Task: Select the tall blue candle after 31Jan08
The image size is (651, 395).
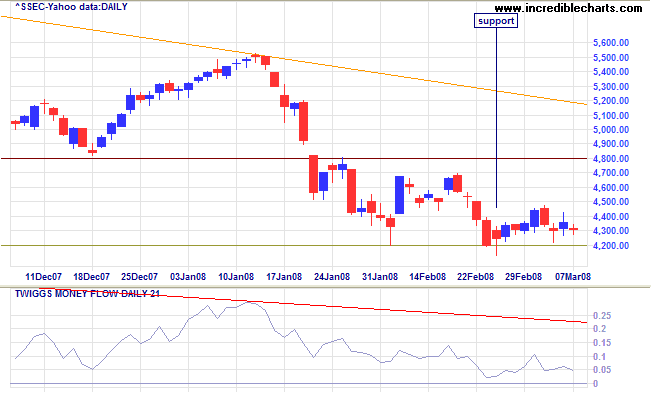Action: [399, 195]
